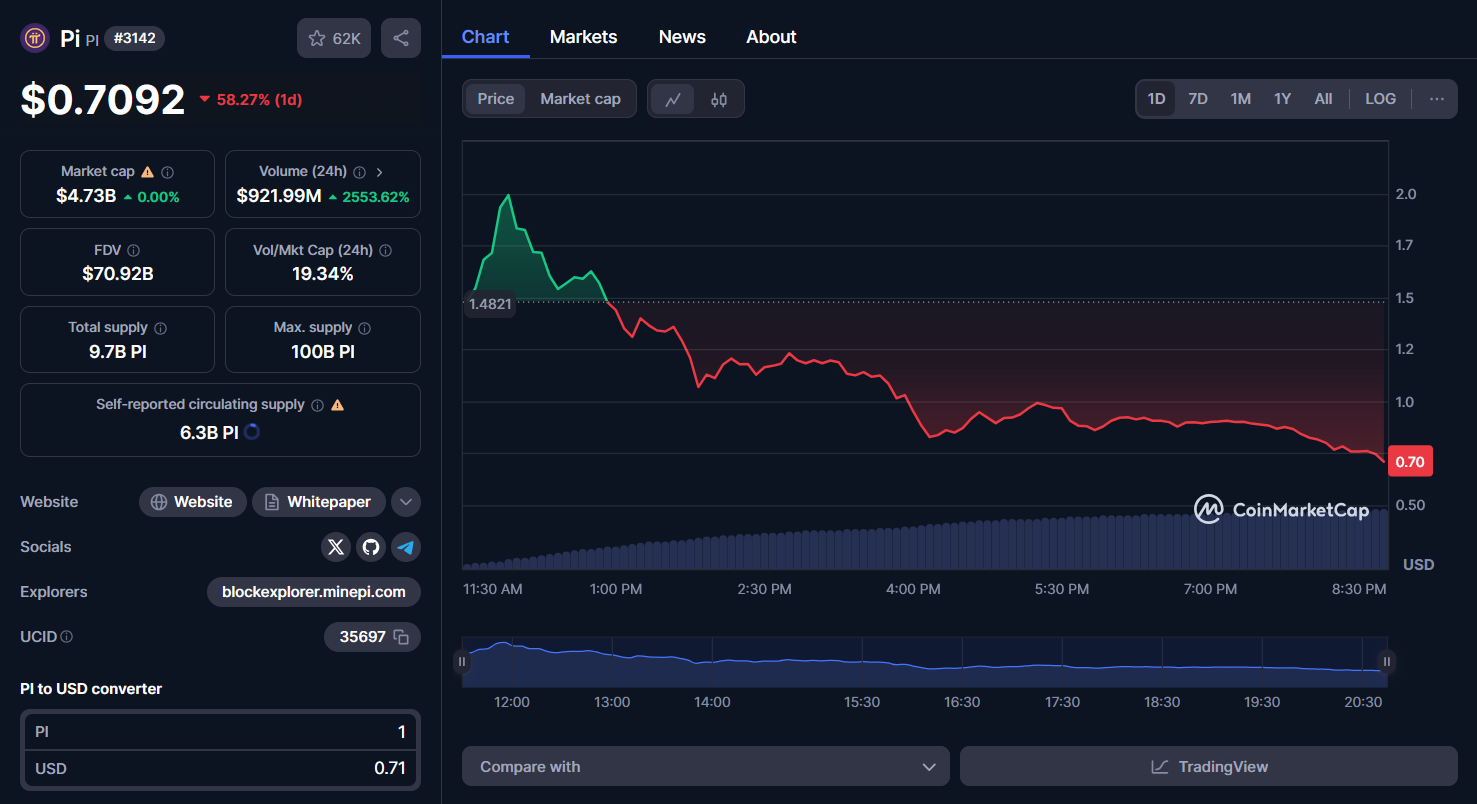Select the line chart type icon
1477x804 pixels.
(673, 98)
